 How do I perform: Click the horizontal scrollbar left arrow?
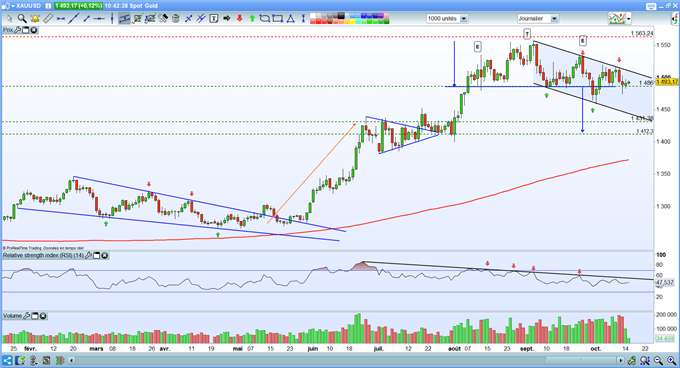point(72,360)
